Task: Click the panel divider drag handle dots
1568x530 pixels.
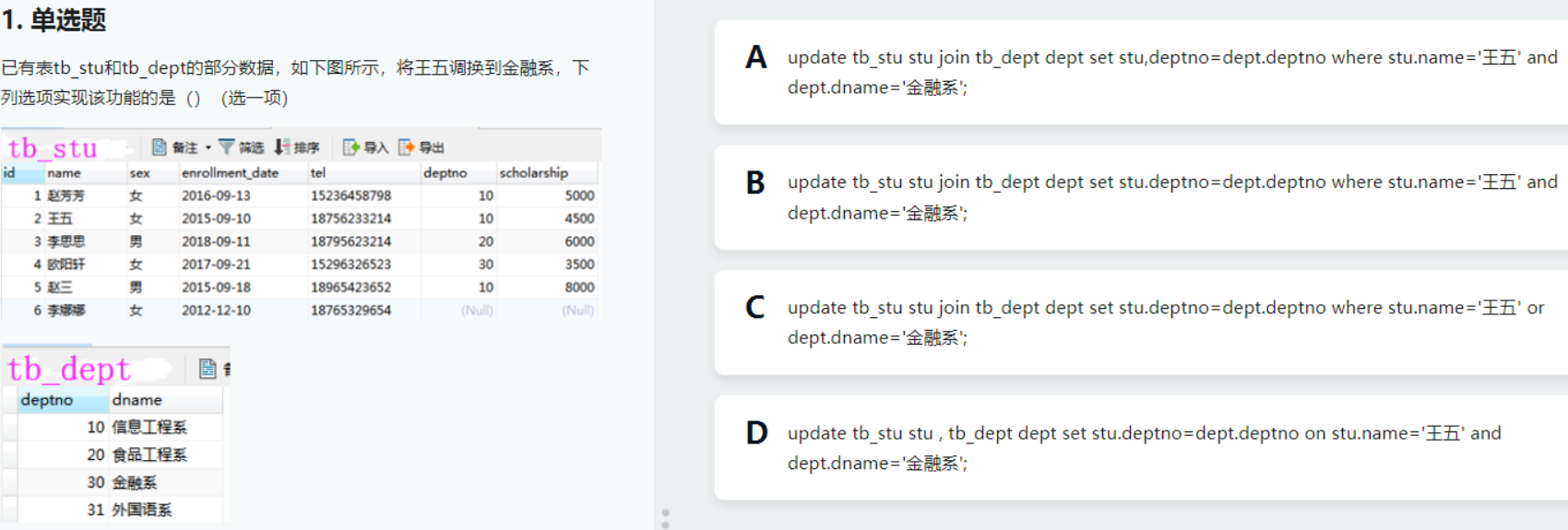Action: (x=665, y=518)
